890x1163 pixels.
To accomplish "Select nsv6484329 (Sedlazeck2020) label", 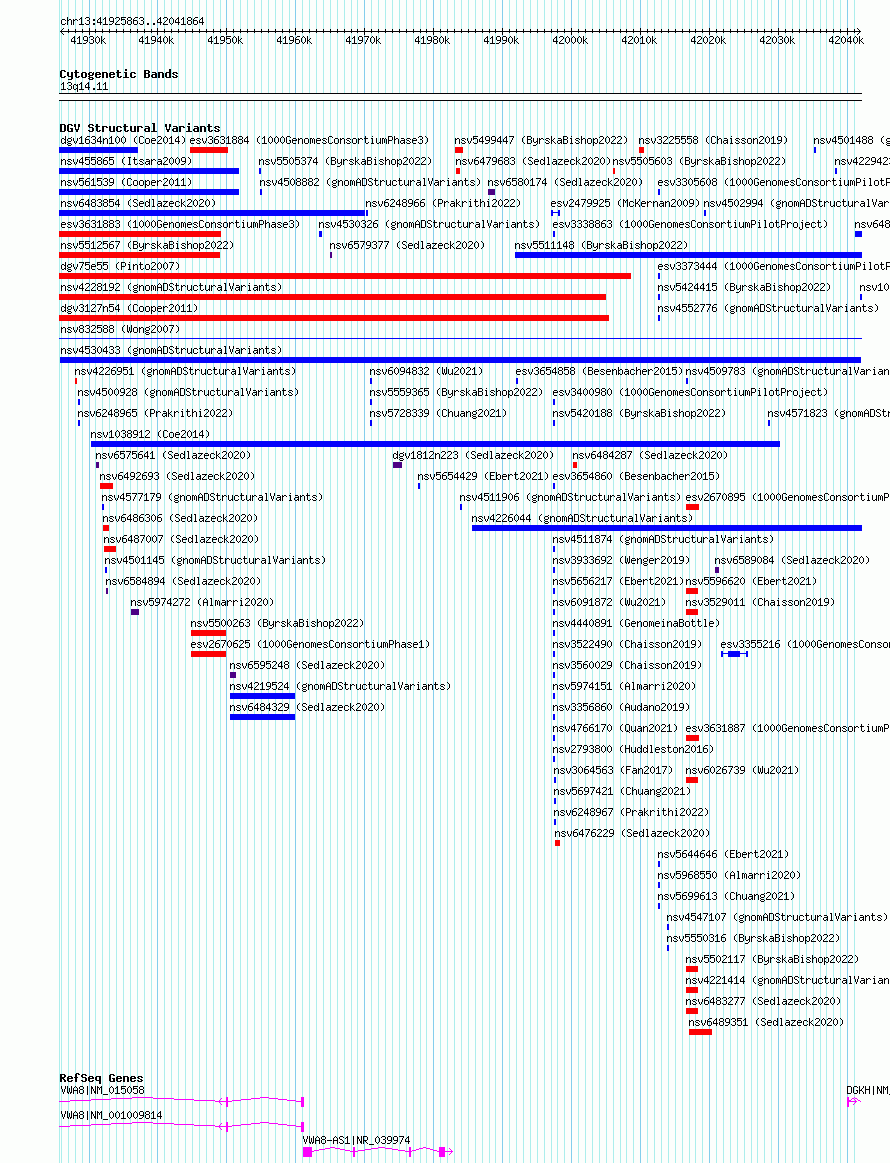I will coord(307,707).
